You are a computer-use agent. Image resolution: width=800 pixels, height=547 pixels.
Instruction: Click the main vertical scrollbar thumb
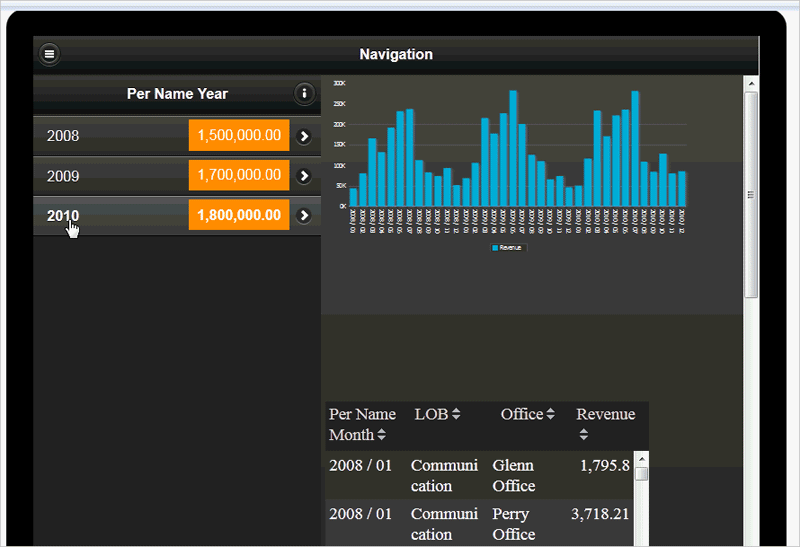pos(751,195)
